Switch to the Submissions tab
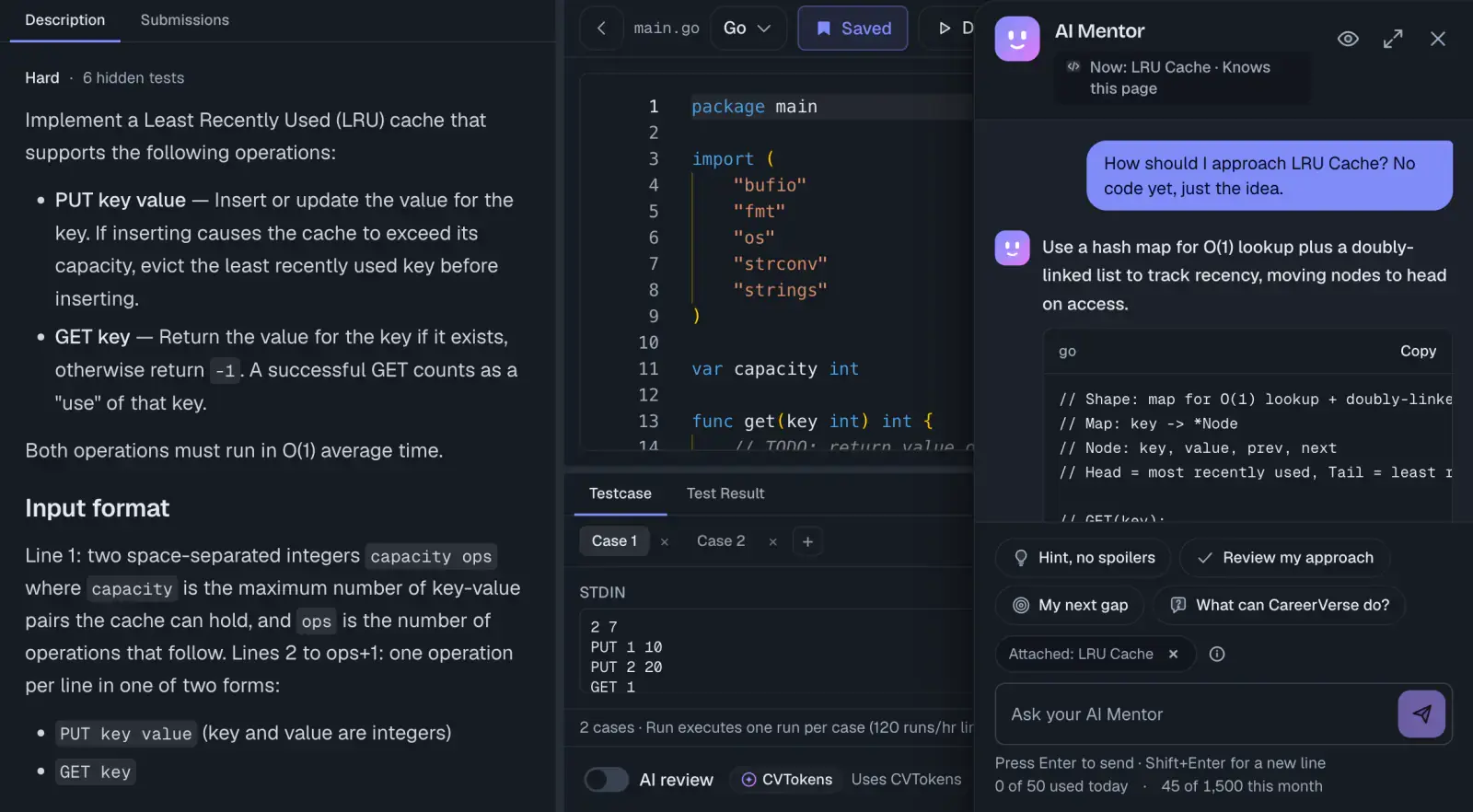The width and height of the screenshot is (1473, 812). (185, 20)
